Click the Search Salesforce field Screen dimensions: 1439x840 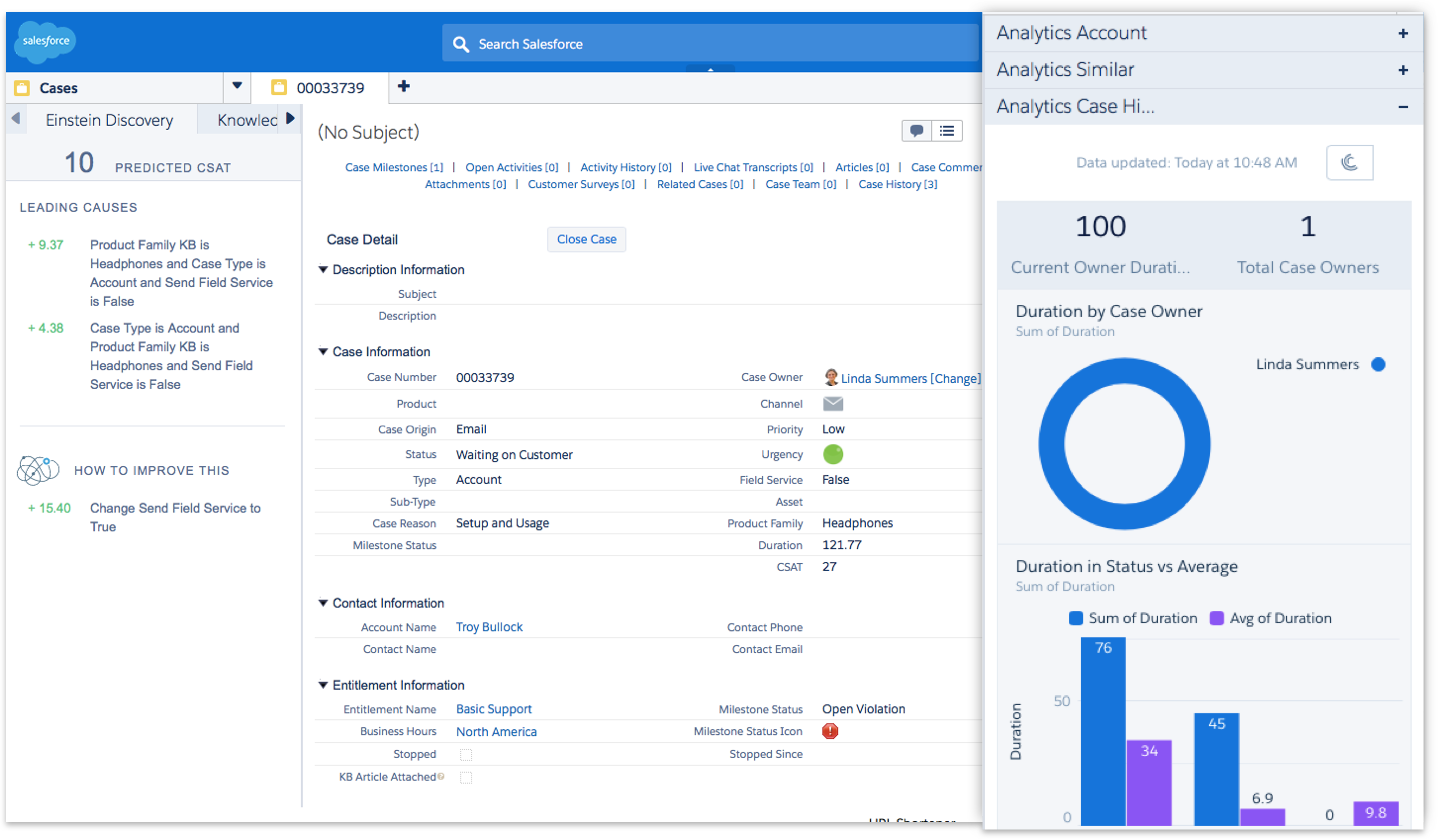710,44
